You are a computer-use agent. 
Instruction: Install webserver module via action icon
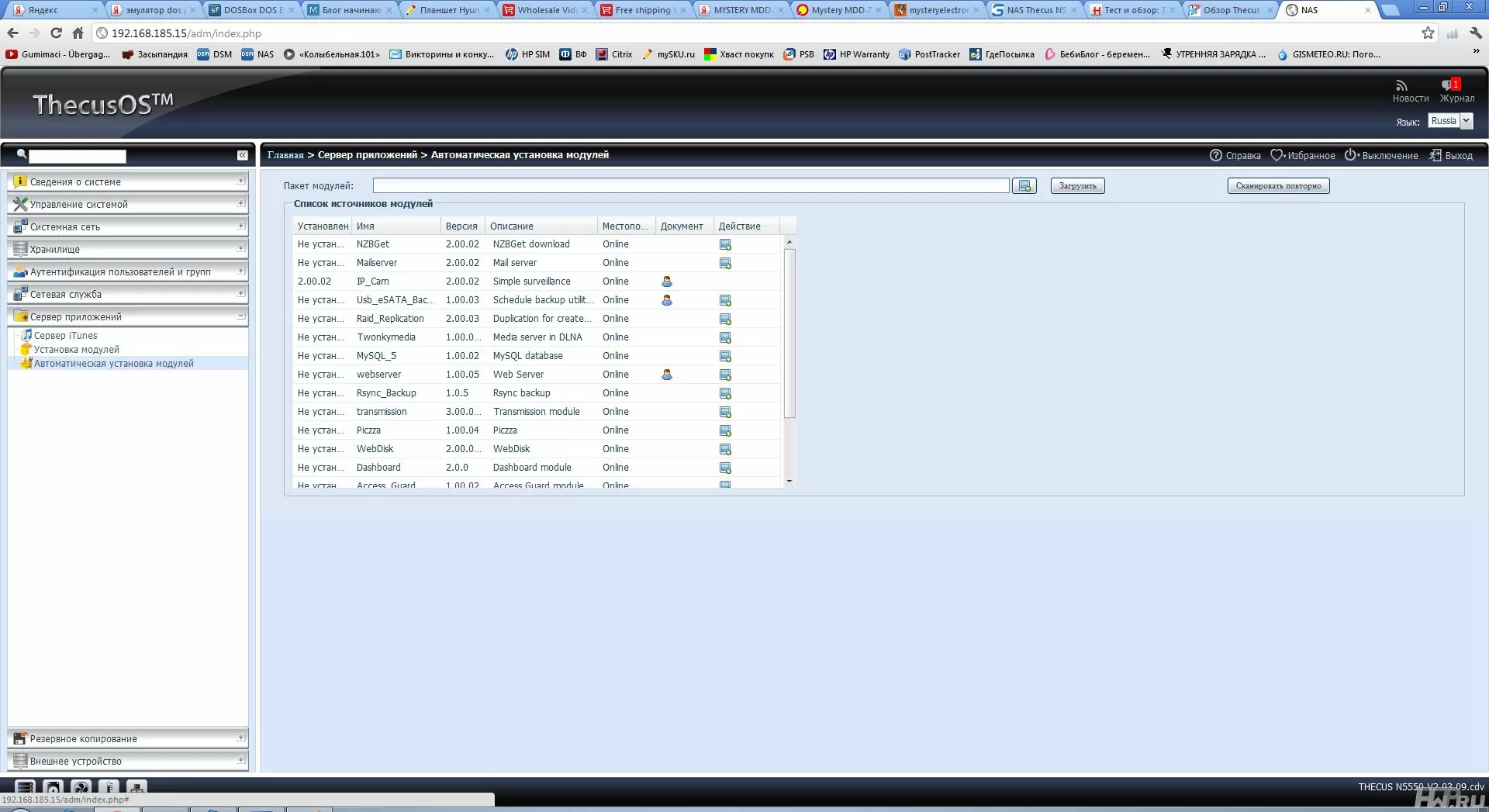pos(725,375)
